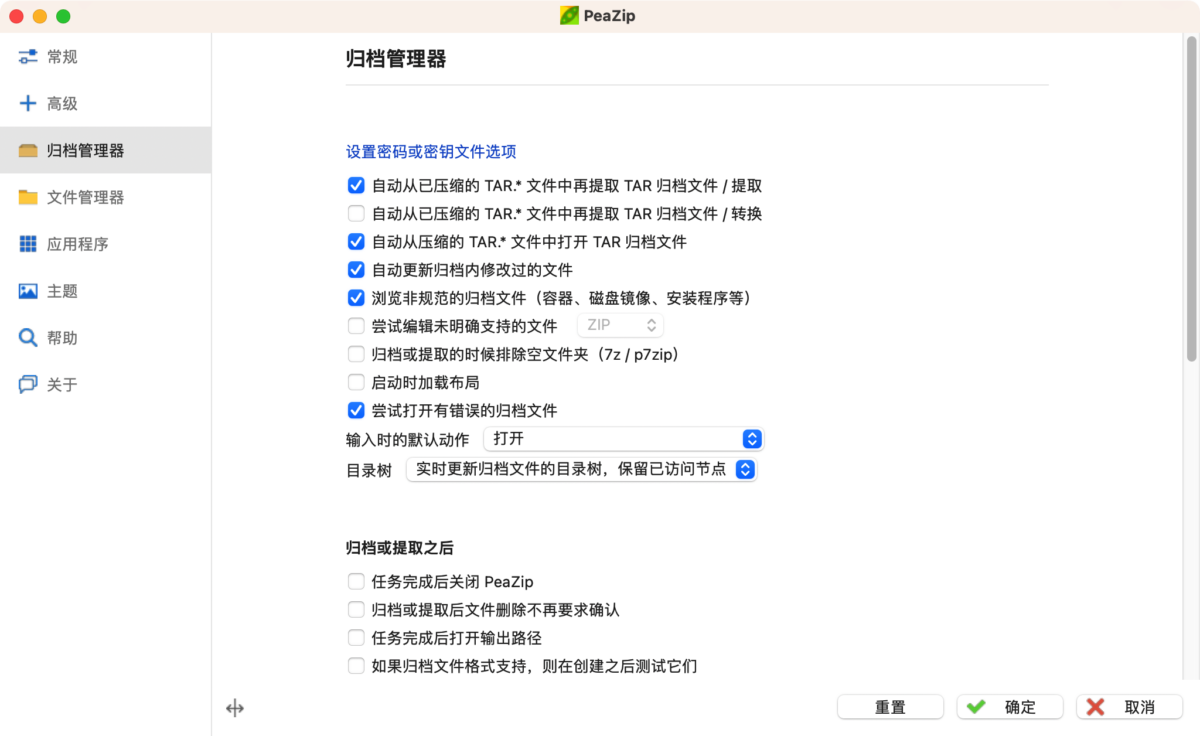Click the green checkmark icon on 确定
This screenshot has width=1200, height=736.
(x=976, y=707)
